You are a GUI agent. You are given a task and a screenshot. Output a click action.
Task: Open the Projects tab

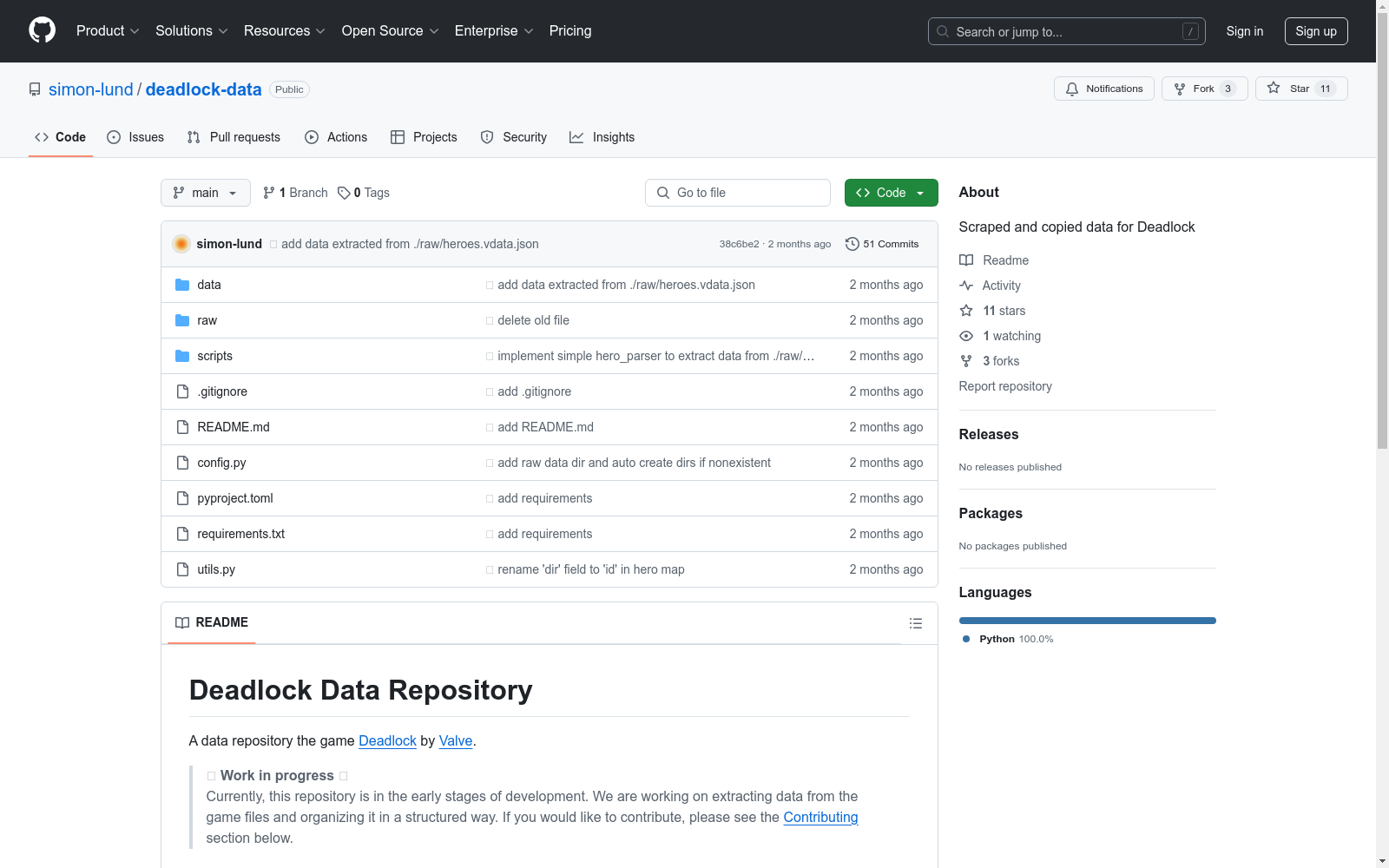(424, 137)
